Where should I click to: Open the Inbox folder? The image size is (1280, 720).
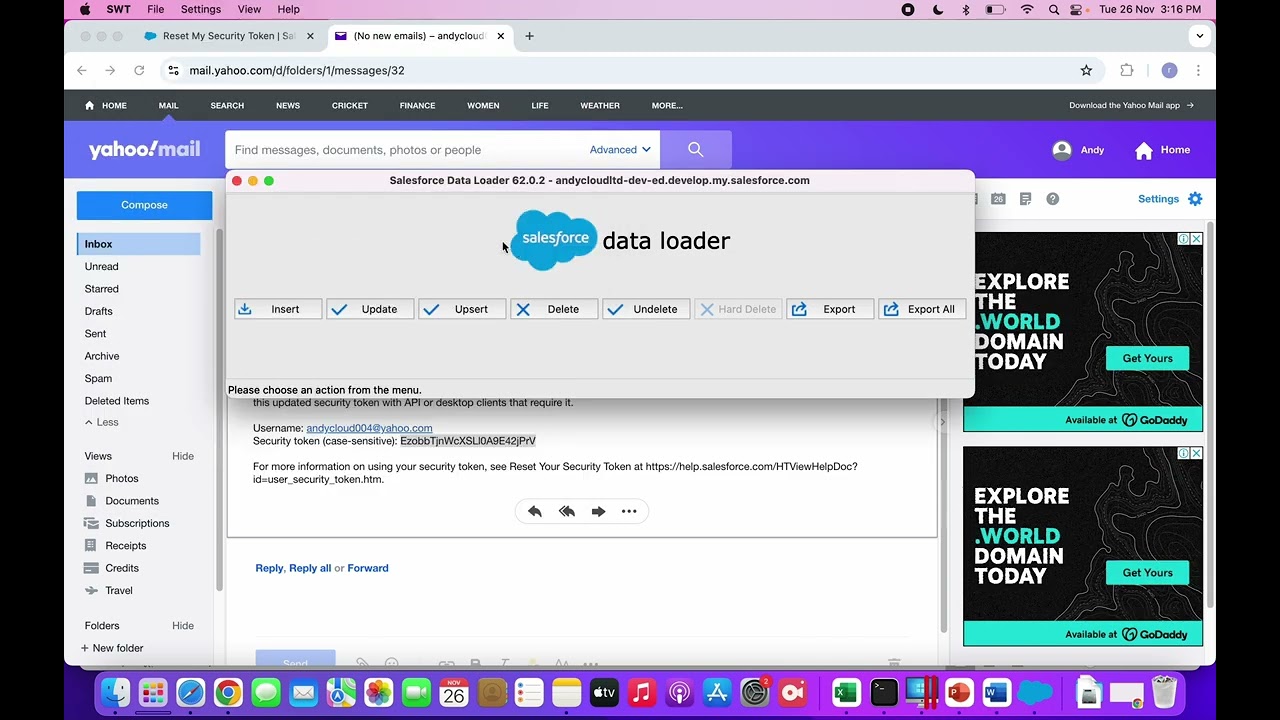[138, 244]
